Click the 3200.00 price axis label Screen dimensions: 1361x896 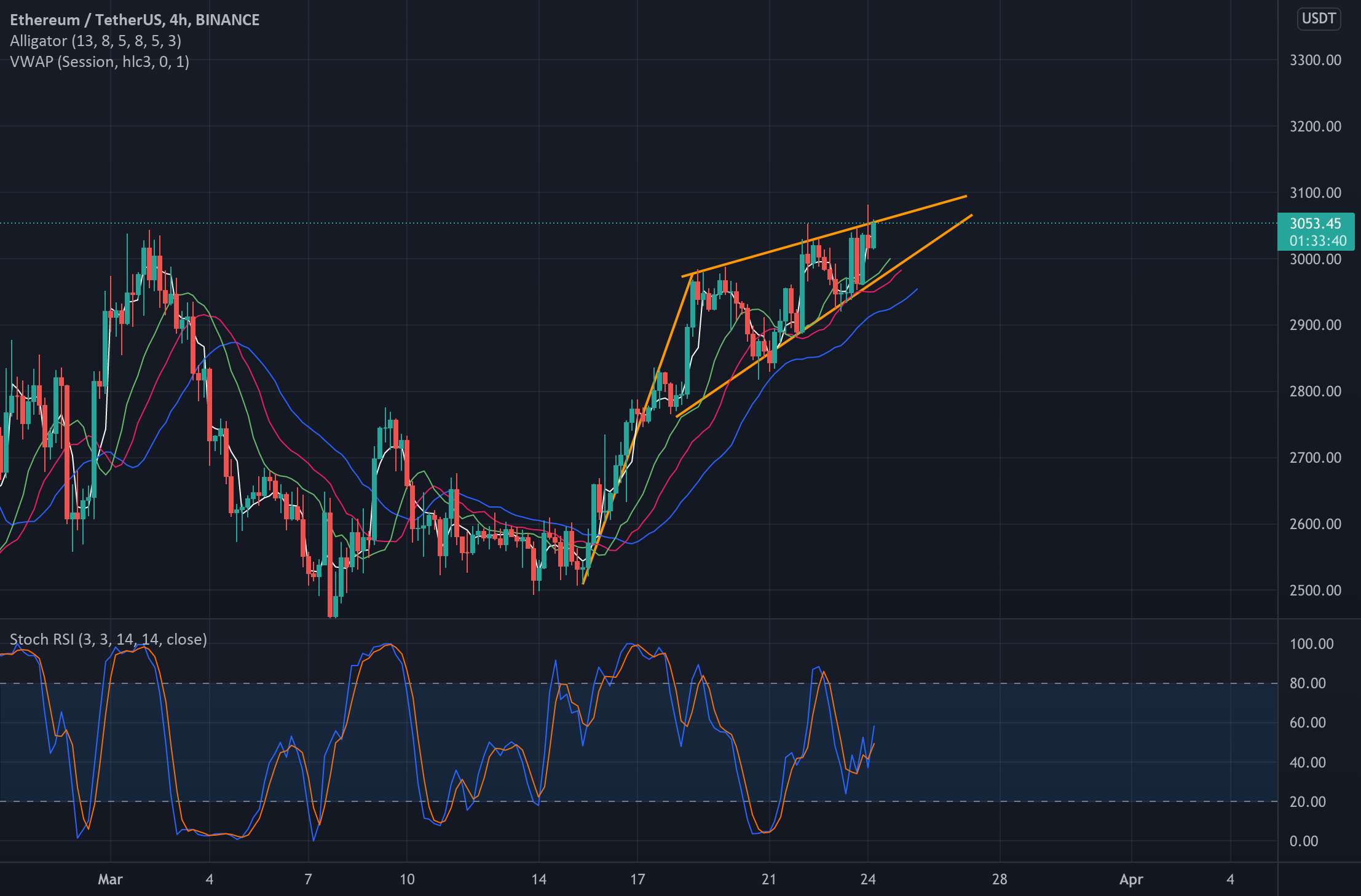[x=1316, y=127]
